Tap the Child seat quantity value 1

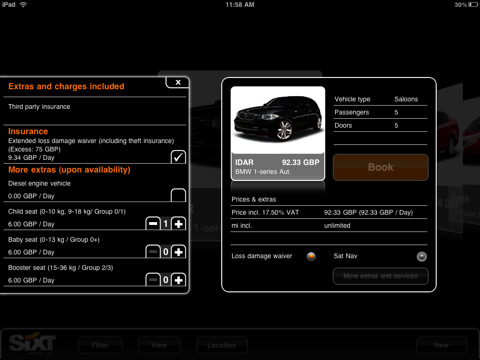[x=166, y=224]
